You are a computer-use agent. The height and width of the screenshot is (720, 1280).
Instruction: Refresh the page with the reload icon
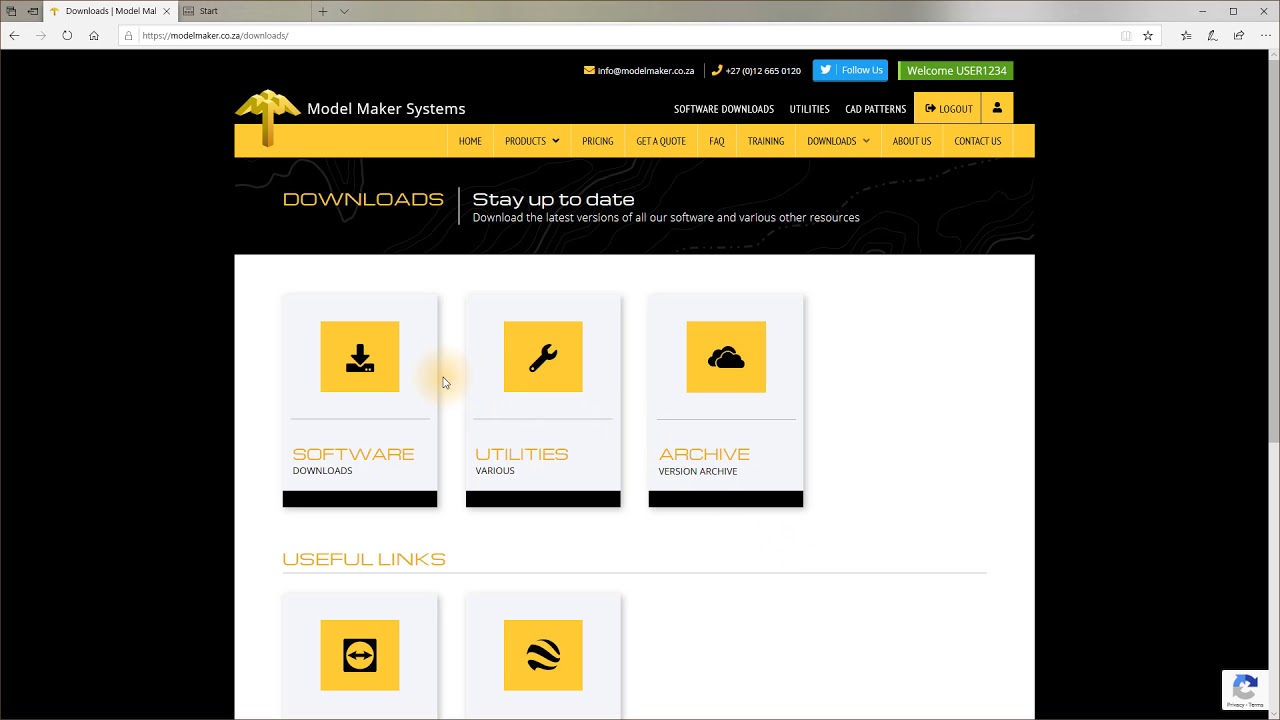[x=67, y=35]
